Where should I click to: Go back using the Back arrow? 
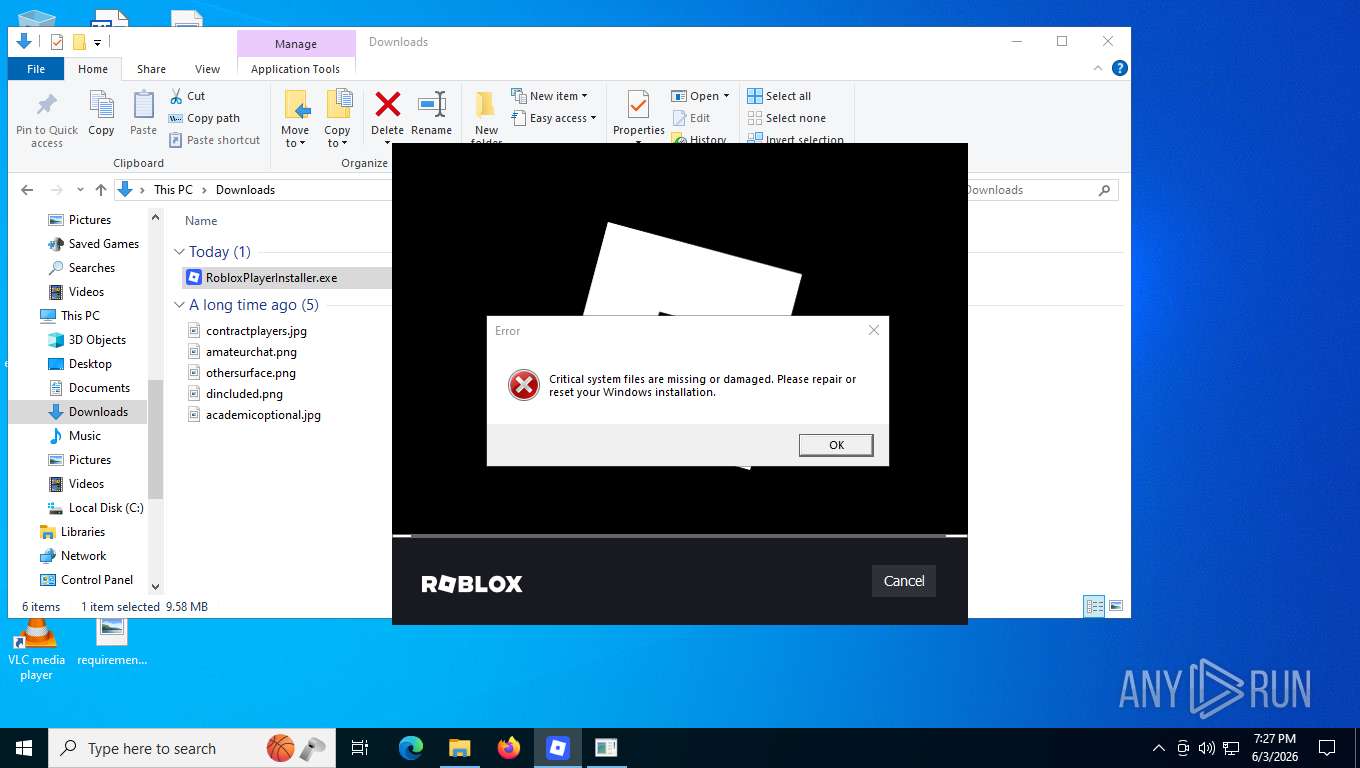[27, 190]
